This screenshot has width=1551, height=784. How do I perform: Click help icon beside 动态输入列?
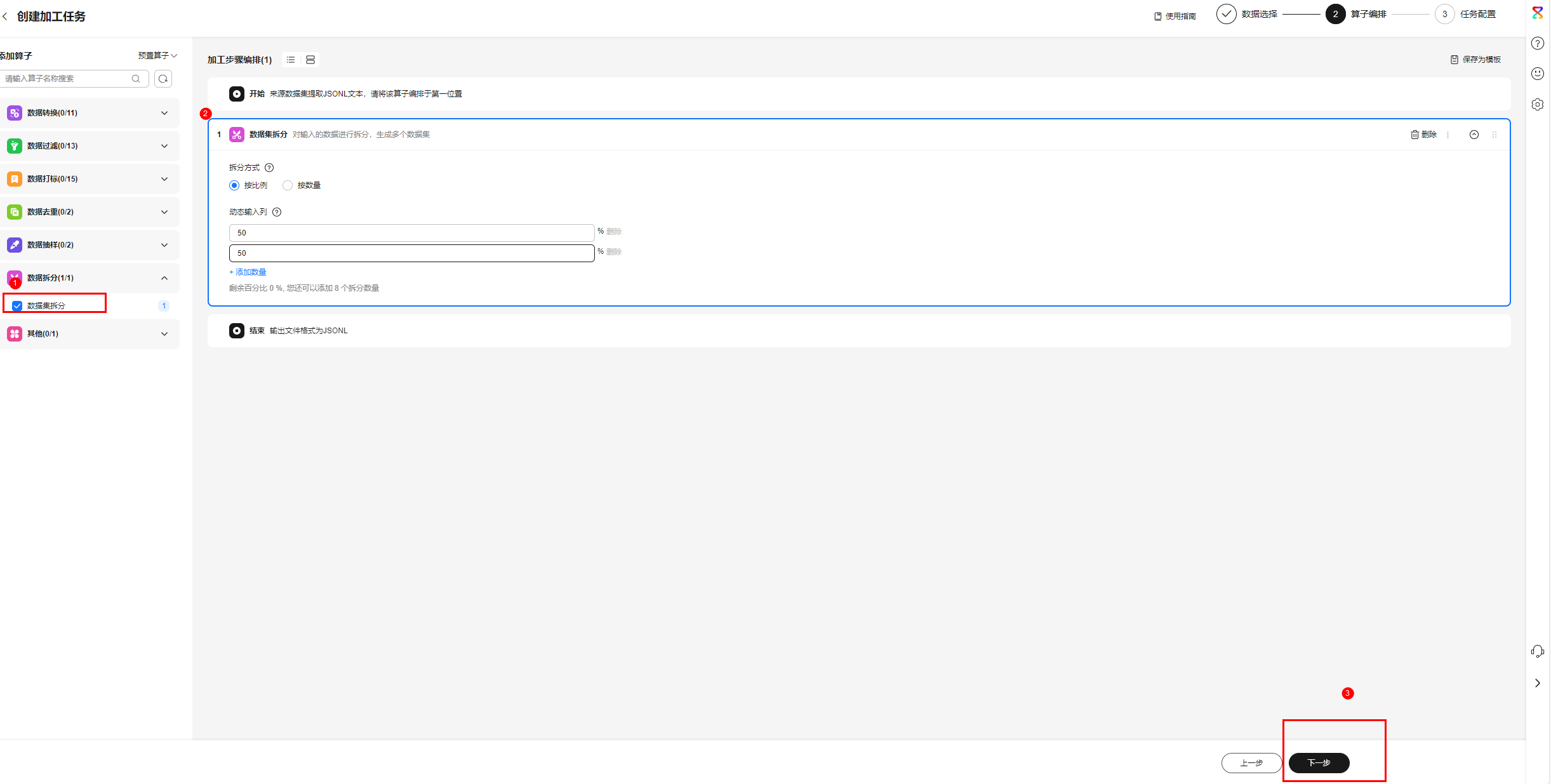pos(277,212)
